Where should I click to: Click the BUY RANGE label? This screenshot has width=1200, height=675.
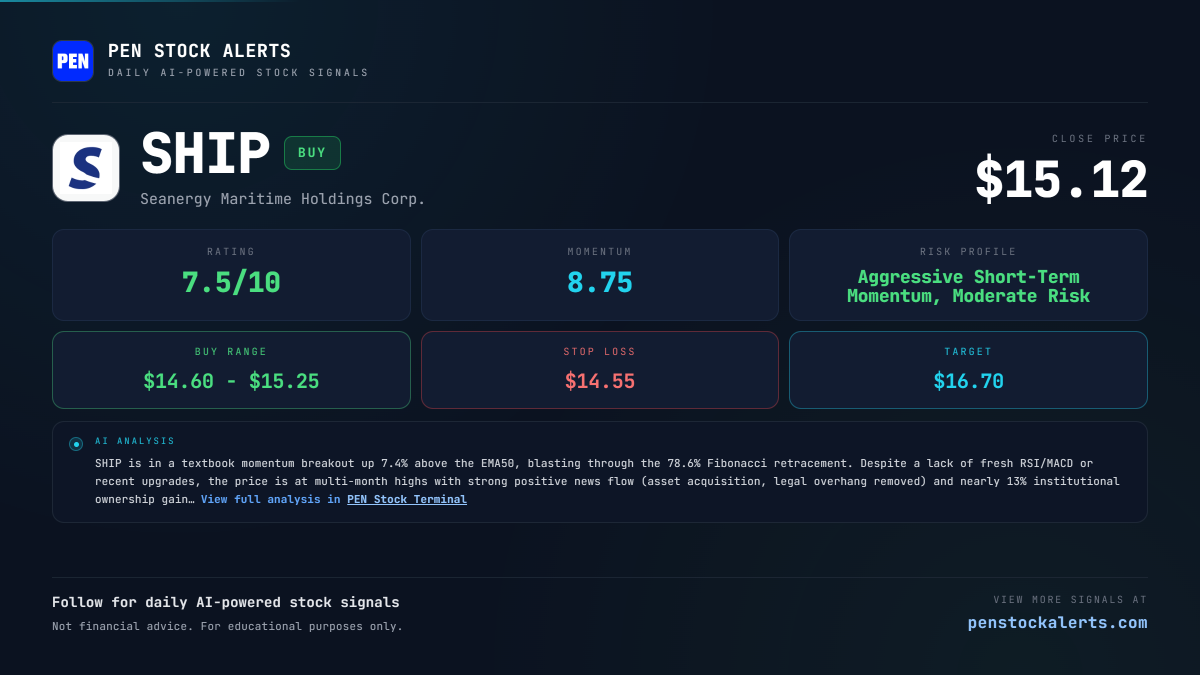pyautogui.click(x=231, y=352)
